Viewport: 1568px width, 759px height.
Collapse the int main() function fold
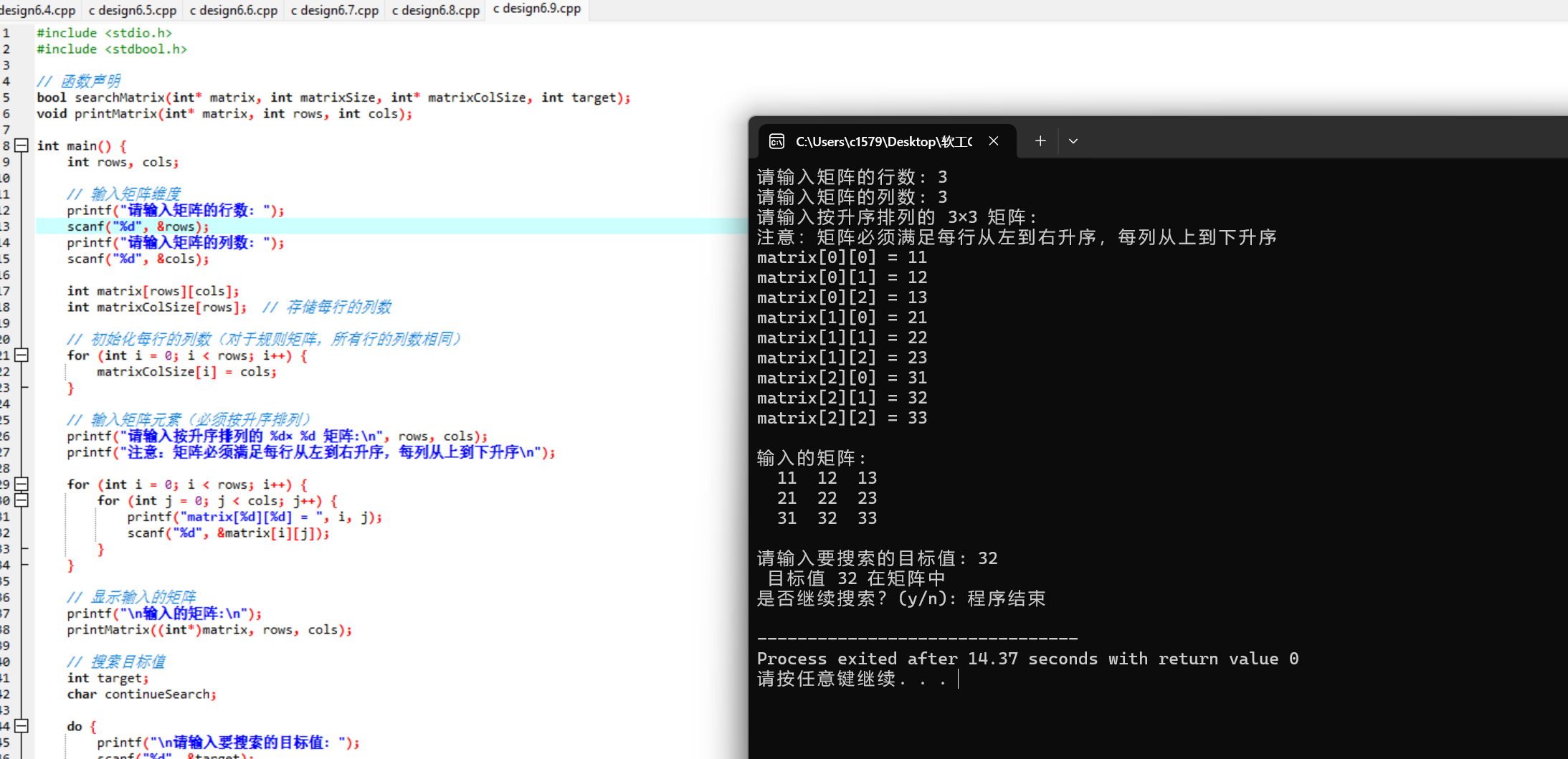(22, 145)
